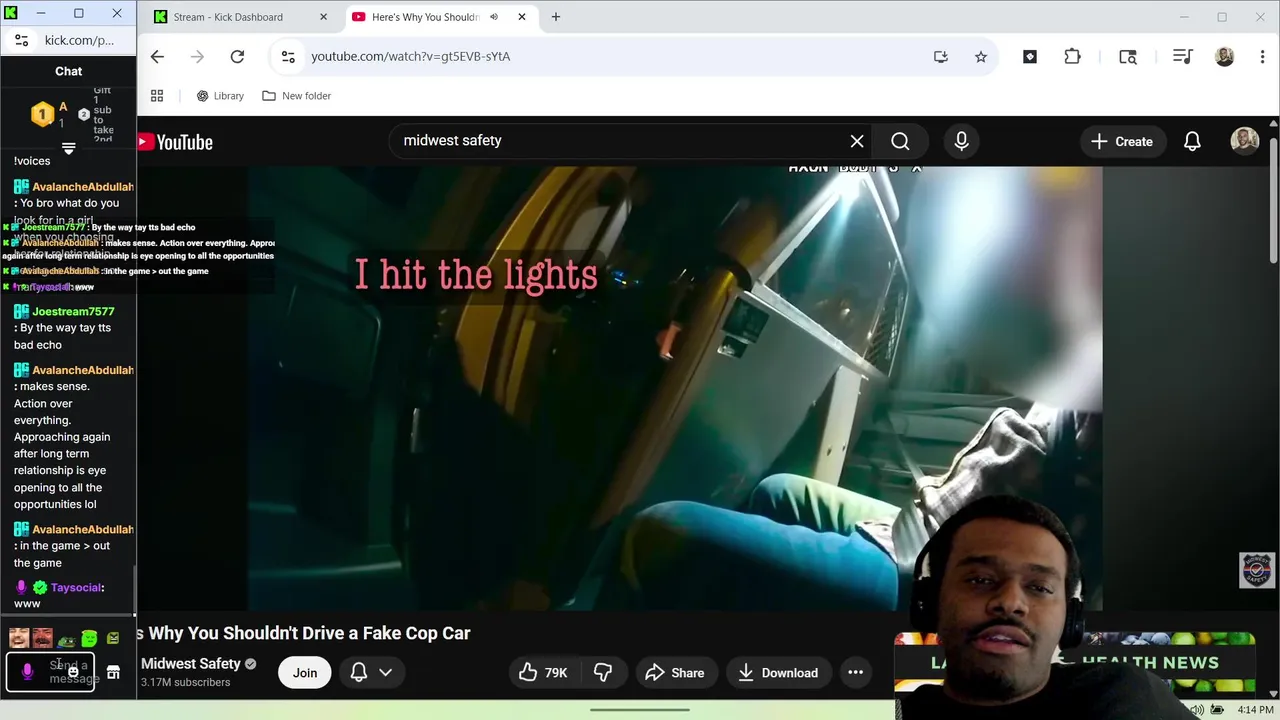The image size is (1280, 720).
Task: Open the black tag extension icon
Action: pyautogui.click(x=1030, y=56)
